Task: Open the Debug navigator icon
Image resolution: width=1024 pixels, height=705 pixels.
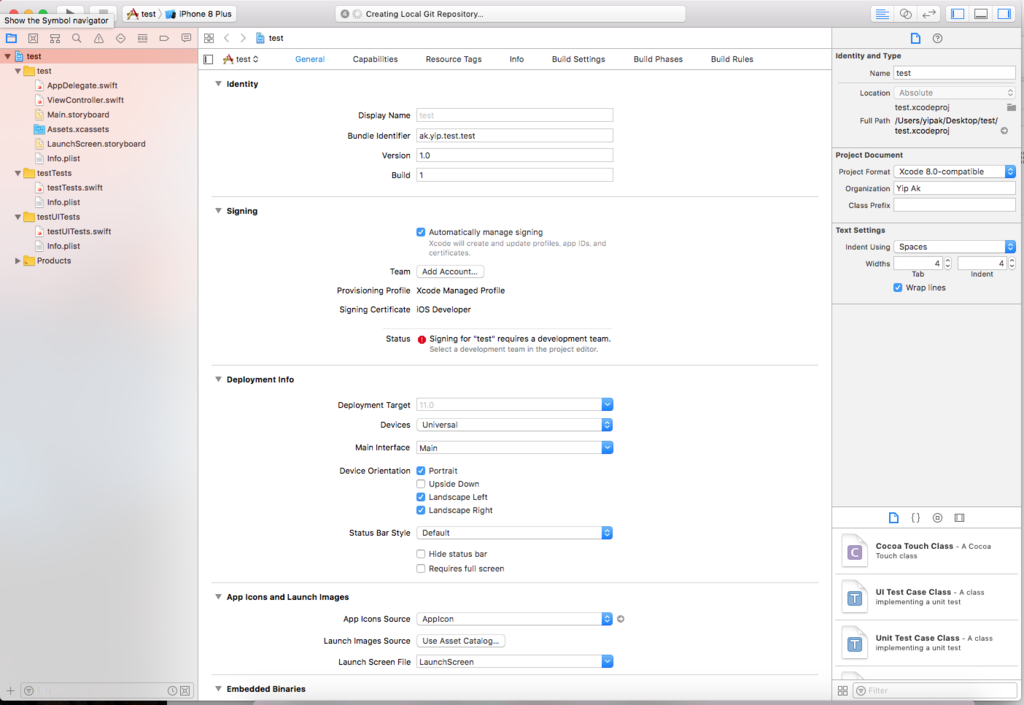Action: pyautogui.click(x=142, y=39)
